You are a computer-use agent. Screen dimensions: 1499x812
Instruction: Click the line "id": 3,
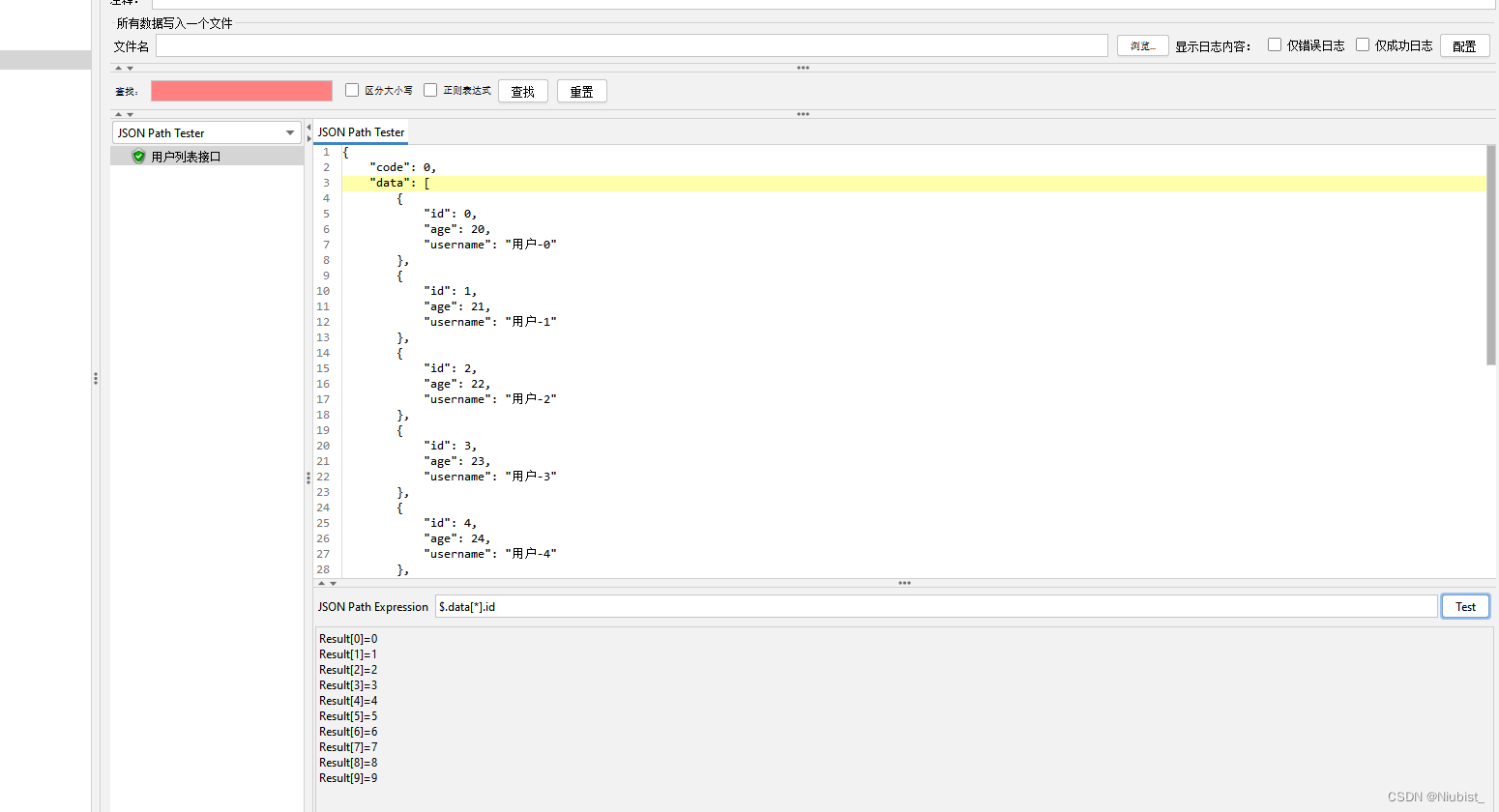pos(450,446)
